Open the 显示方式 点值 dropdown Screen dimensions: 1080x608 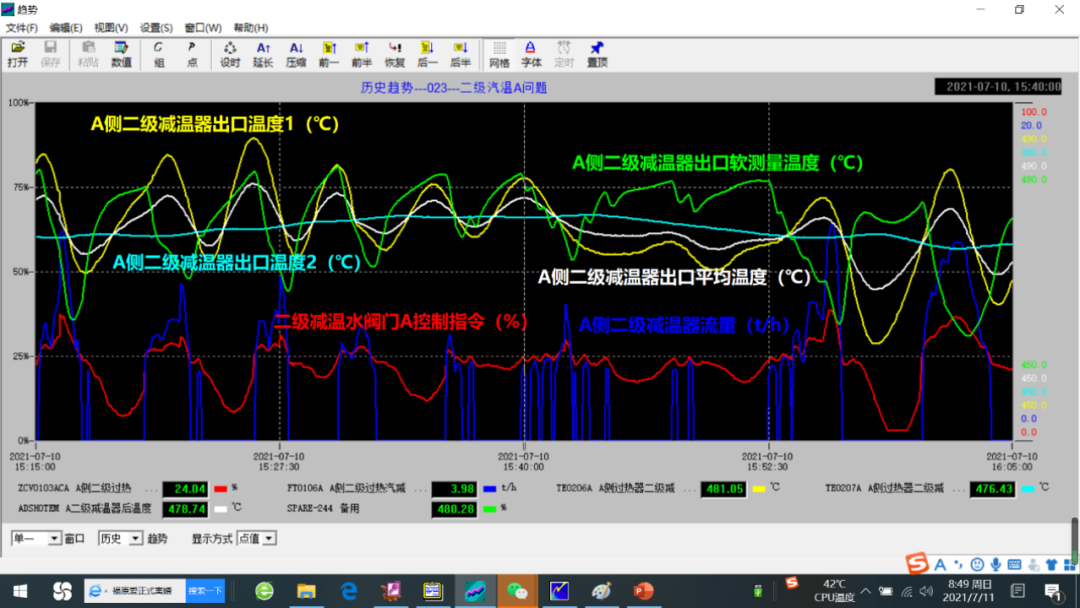click(269, 538)
